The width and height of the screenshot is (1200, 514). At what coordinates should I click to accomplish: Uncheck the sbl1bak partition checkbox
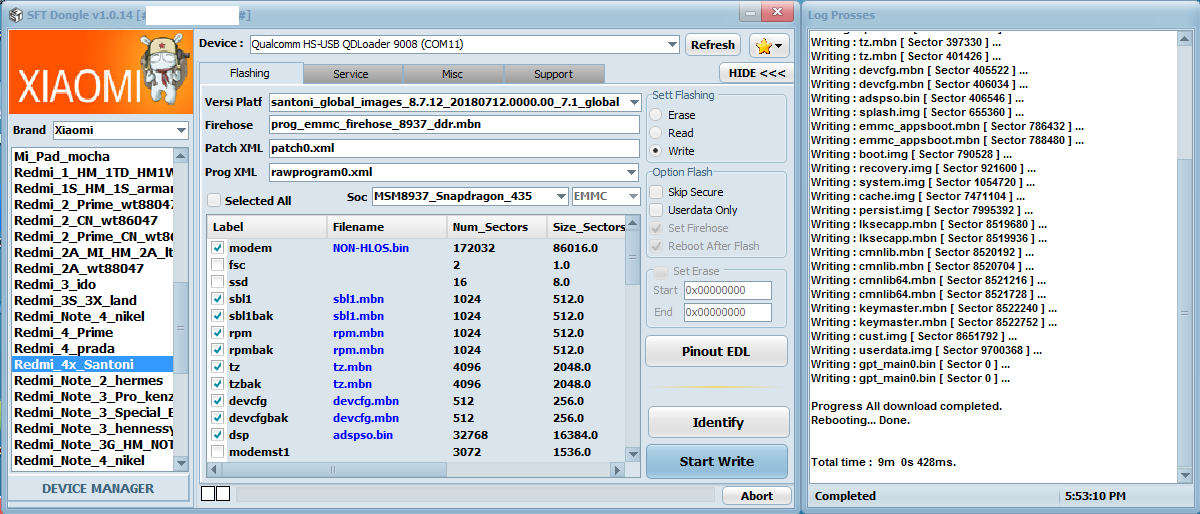(x=218, y=316)
